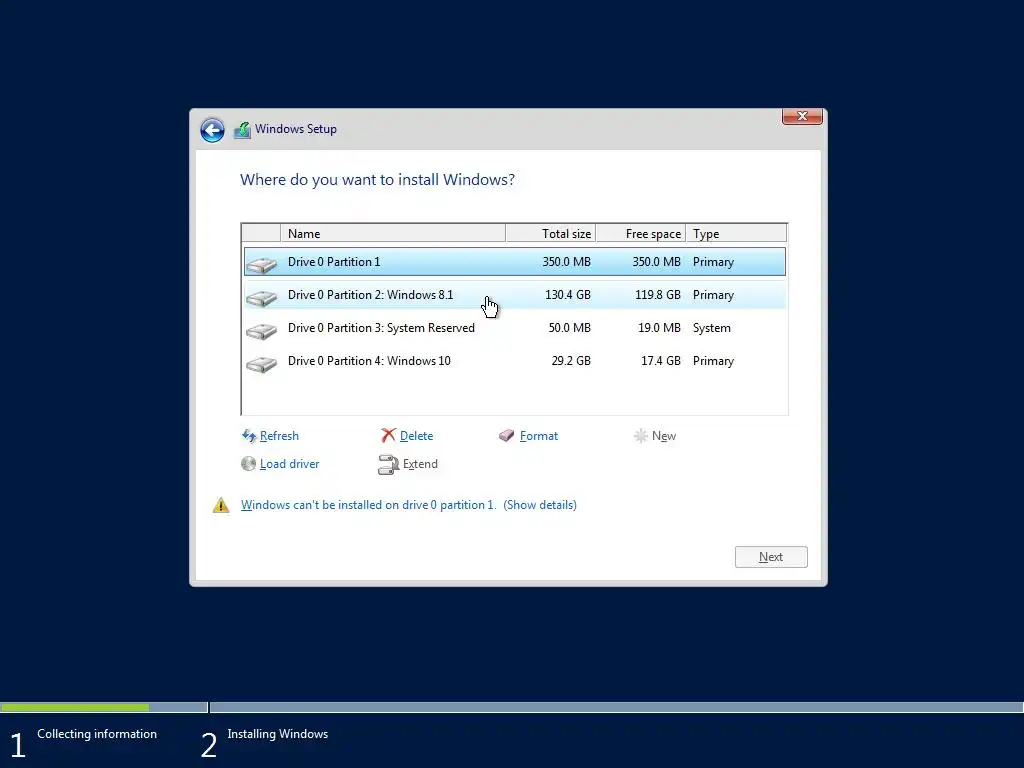Click the 19.0 MB free space value

[659, 328]
